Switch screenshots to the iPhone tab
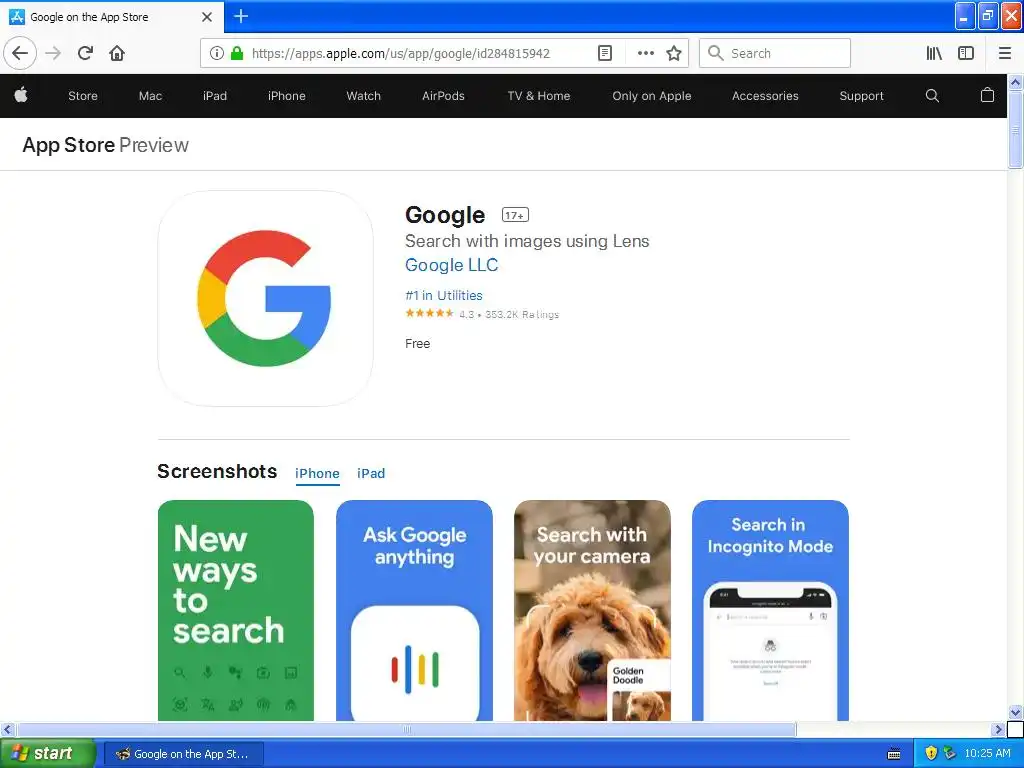The image size is (1024, 768). (317, 473)
